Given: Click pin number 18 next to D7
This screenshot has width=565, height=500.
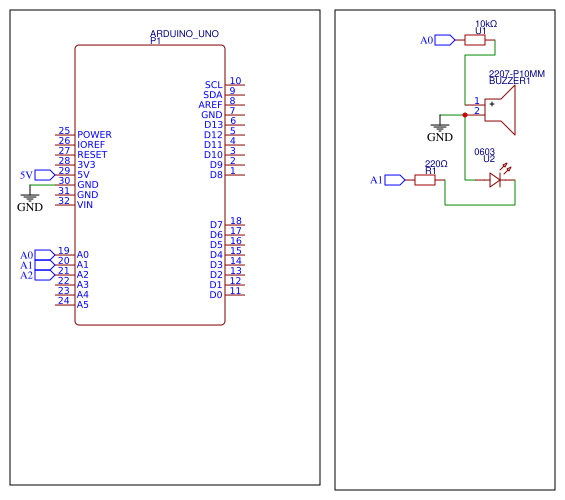Looking at the screenshot, I should tap(236, 221).
